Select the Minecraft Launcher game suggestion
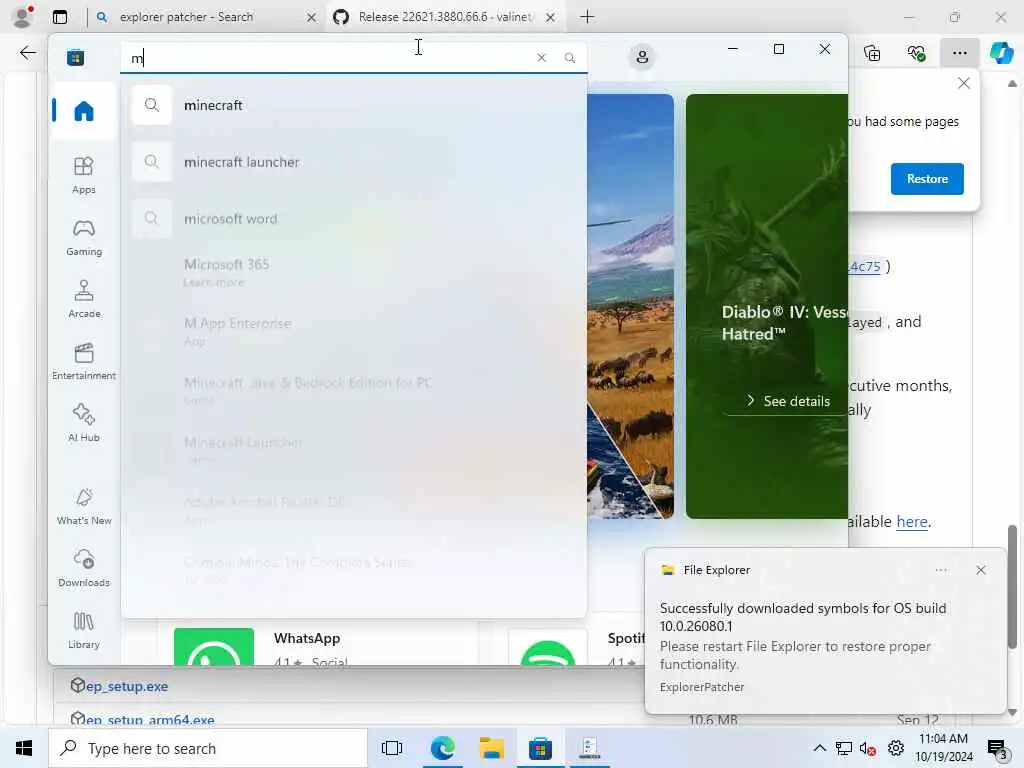The image size is (1024, 768). click(353, 450)
